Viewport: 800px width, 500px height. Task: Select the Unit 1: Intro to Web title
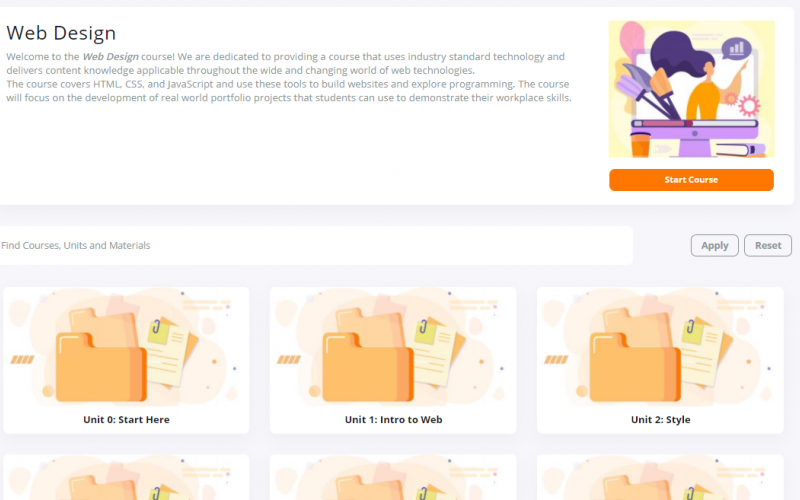393,419
